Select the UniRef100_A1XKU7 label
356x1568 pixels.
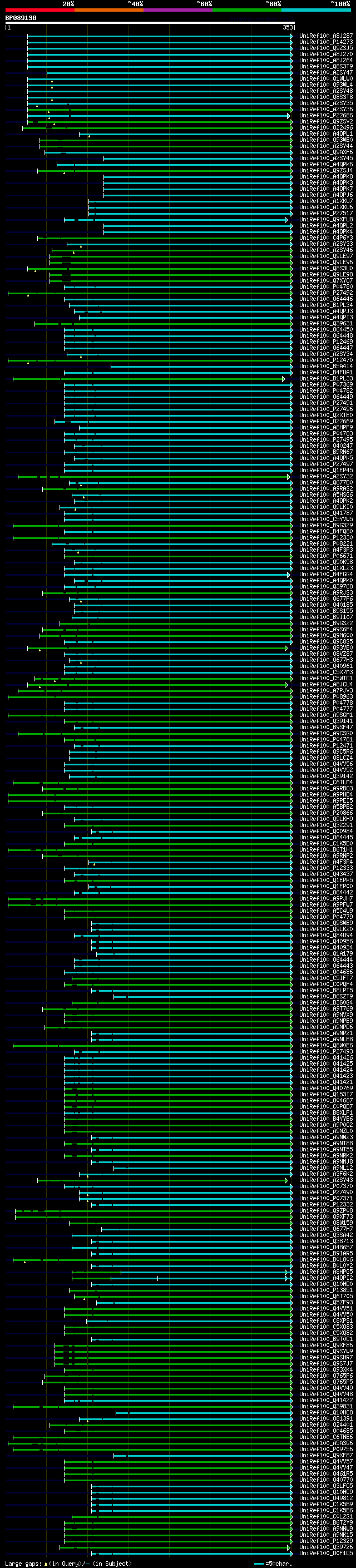coord(325,201)
